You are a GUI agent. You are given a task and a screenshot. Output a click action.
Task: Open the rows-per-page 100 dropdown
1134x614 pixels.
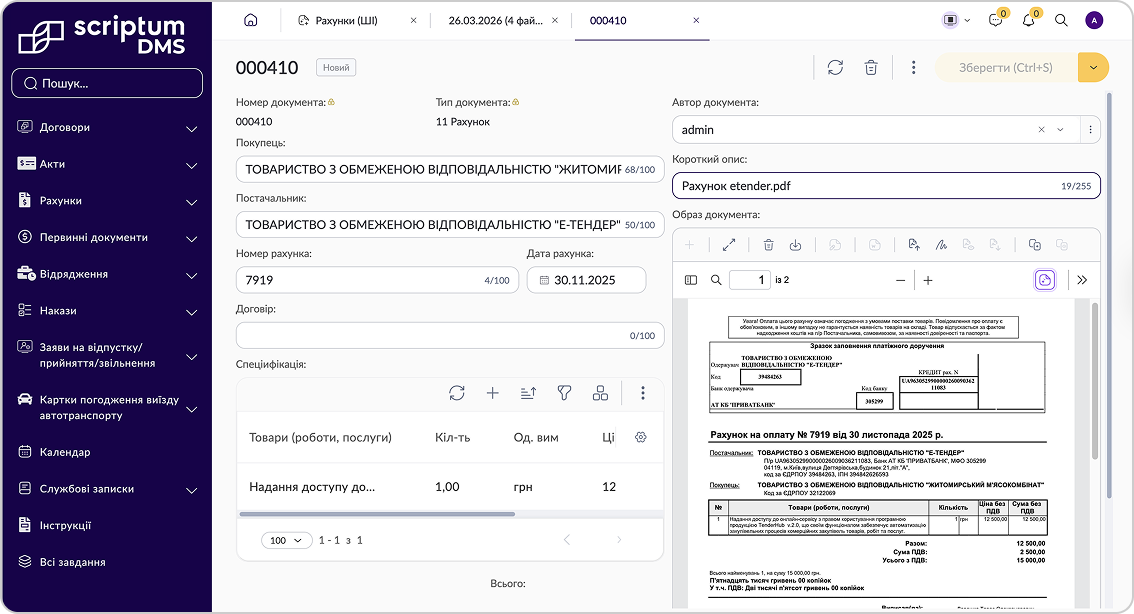(x=286, y=540)
